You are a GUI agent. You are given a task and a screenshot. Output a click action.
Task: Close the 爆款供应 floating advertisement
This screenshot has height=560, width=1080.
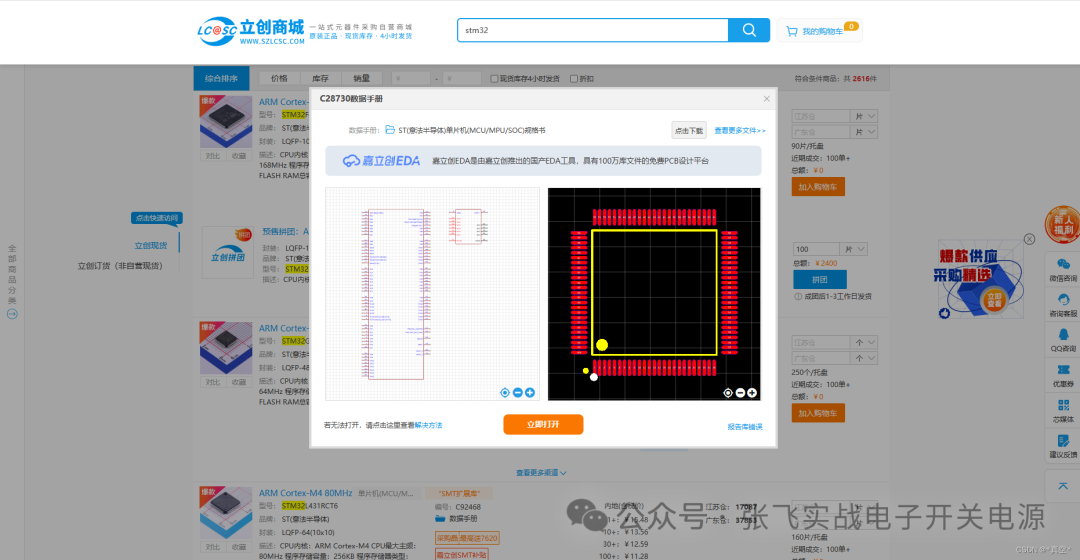coord(1029,239)
